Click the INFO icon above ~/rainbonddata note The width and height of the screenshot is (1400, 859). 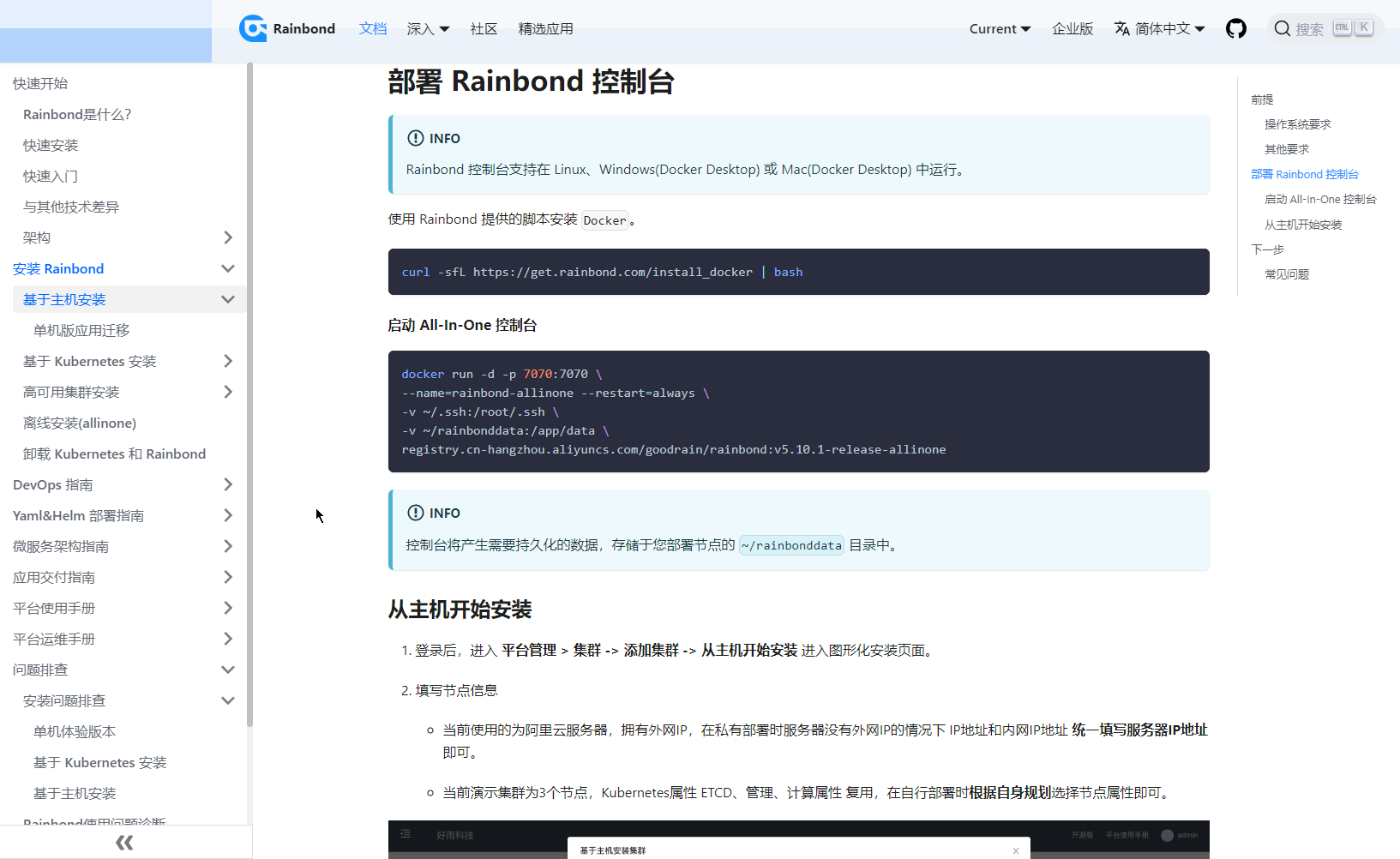click(x=415, y=513)
